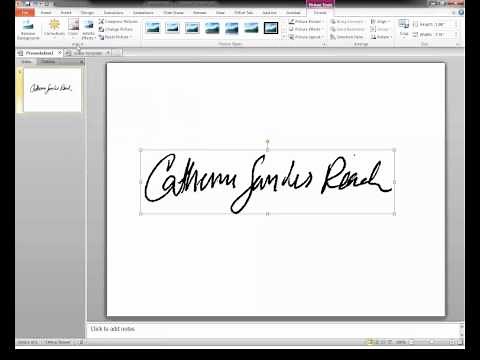Apply the fifth picture style thumbnail
The width and height of the screenshot is (480, 360).
[x=232, y=28]
